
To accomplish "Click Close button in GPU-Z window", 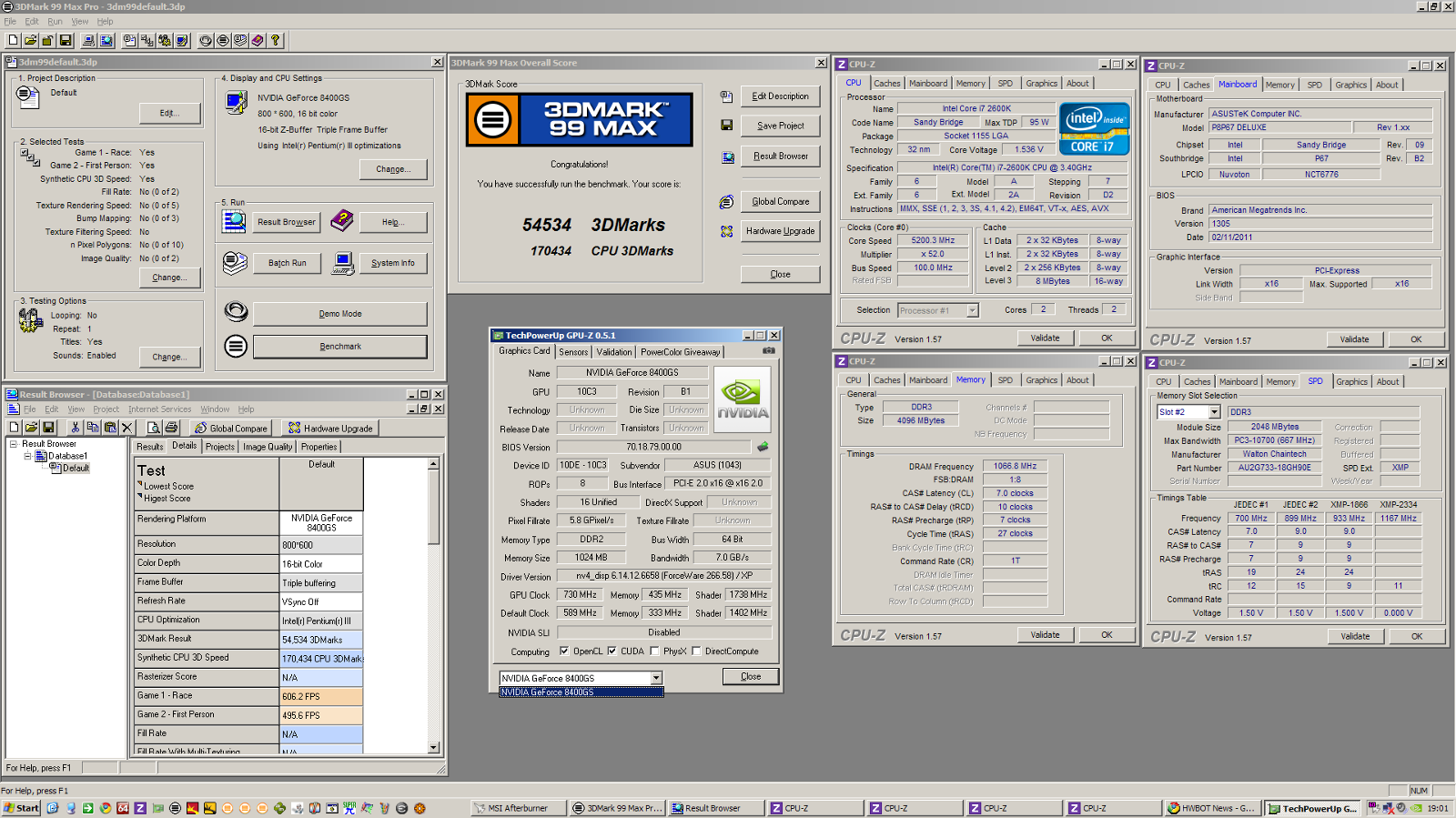I will (x=751, y=676).
